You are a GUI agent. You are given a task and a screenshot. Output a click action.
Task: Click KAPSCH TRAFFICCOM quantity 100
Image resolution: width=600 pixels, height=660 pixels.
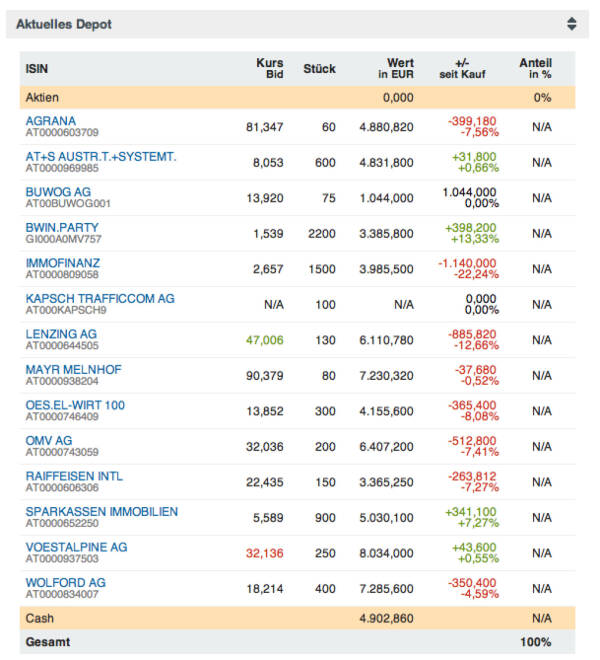coord(325,304)
